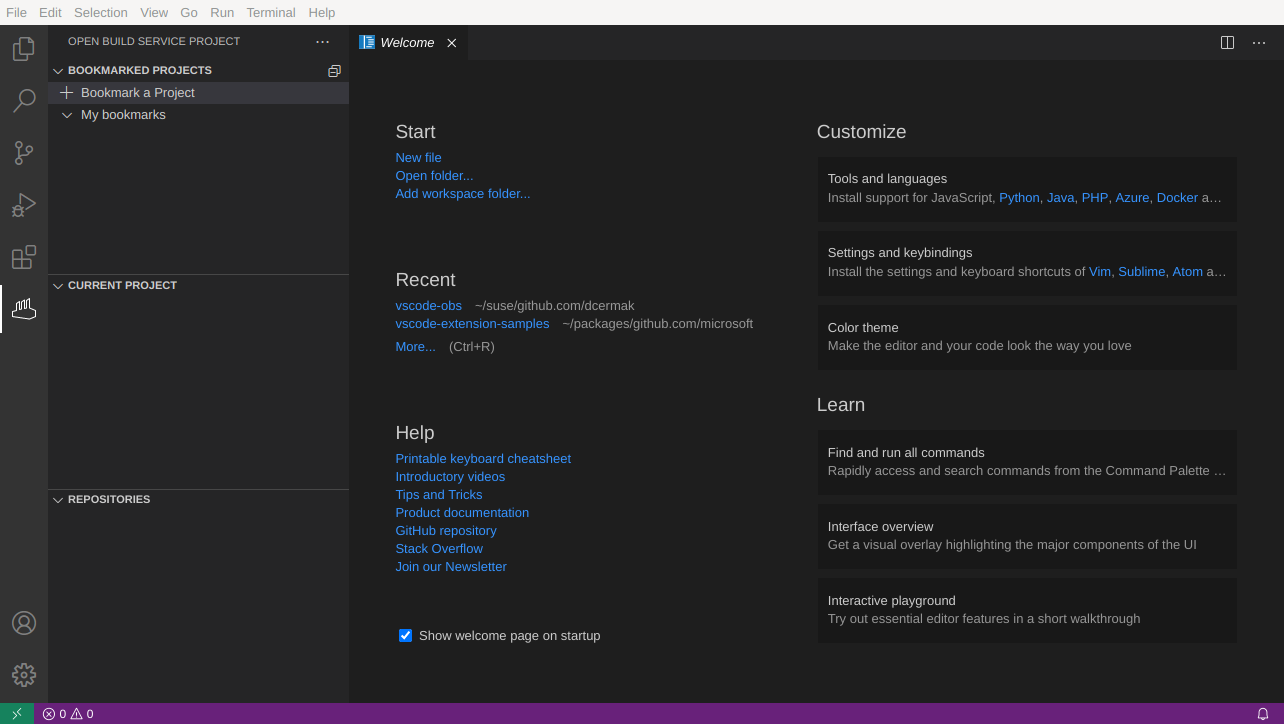
Task: Open the Go menu
Action: pos(189,12)
